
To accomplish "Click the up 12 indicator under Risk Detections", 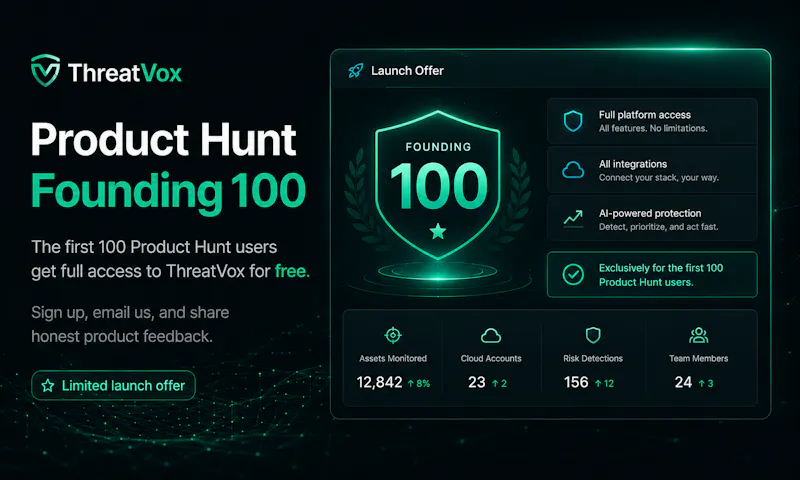I will pyautogui.click(x=604, y=383).
